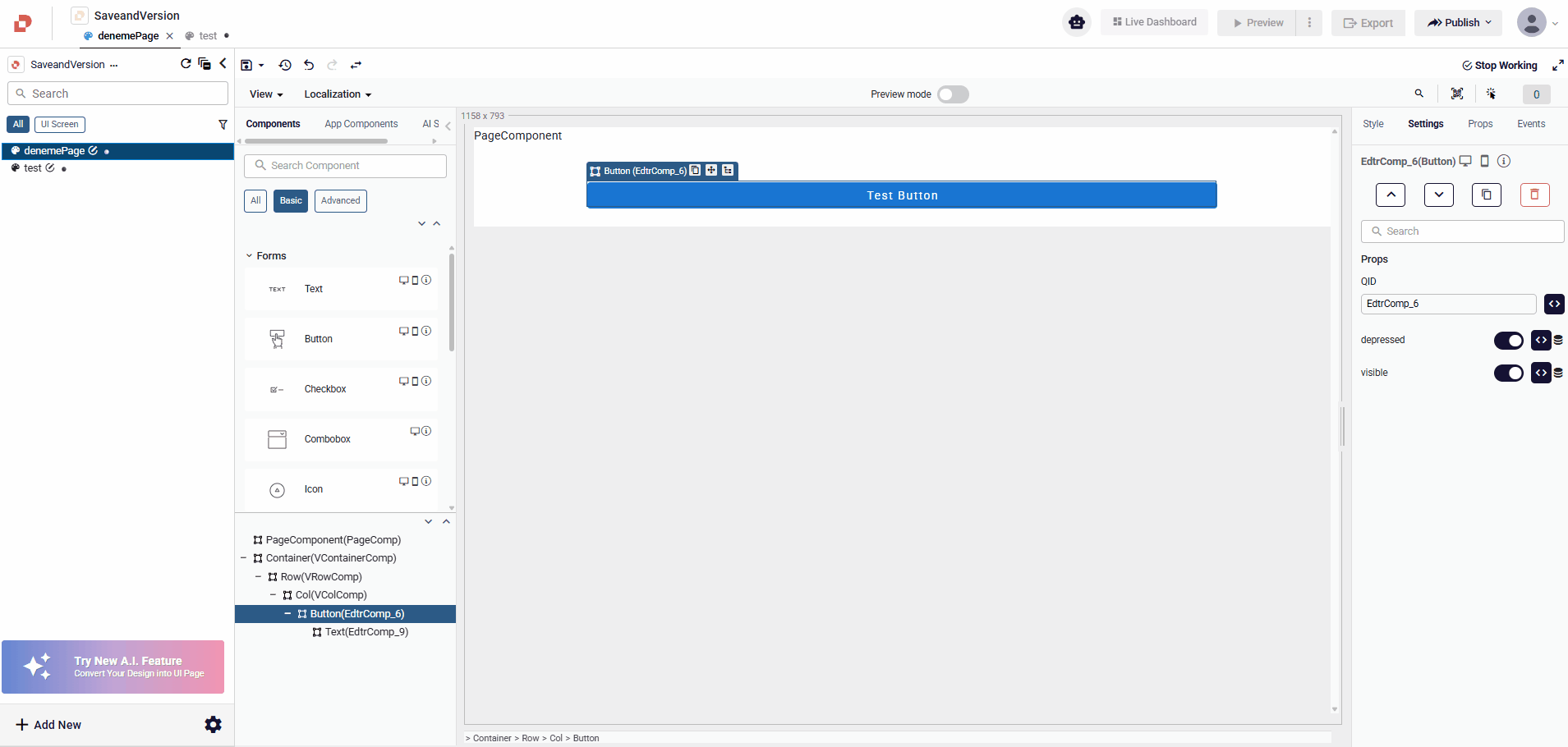The image size is (1568, 747).
Task: Click the refresh project icon
Action: click(186, 64)
